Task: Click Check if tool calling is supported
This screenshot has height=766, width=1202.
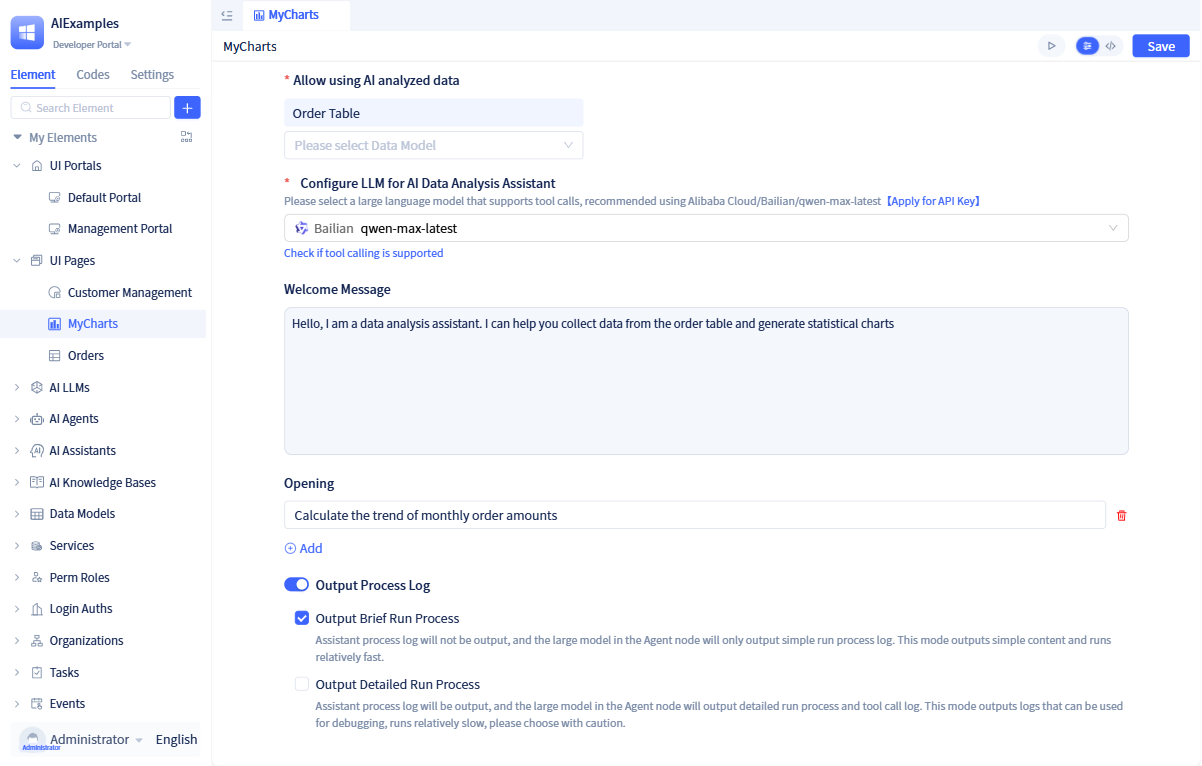Action: [363, 253]
